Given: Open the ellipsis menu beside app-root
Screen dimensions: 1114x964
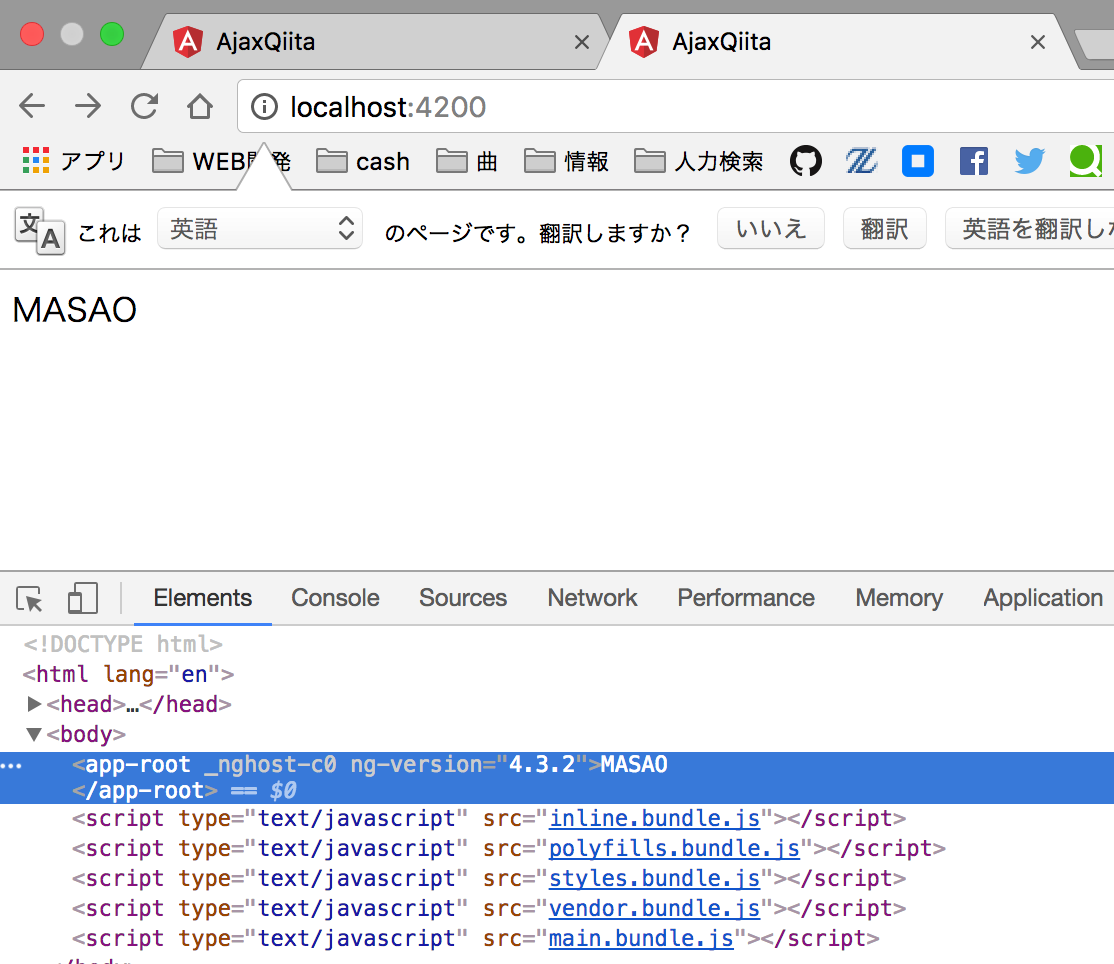Looking at the screenshot, I should coord(11,766).
